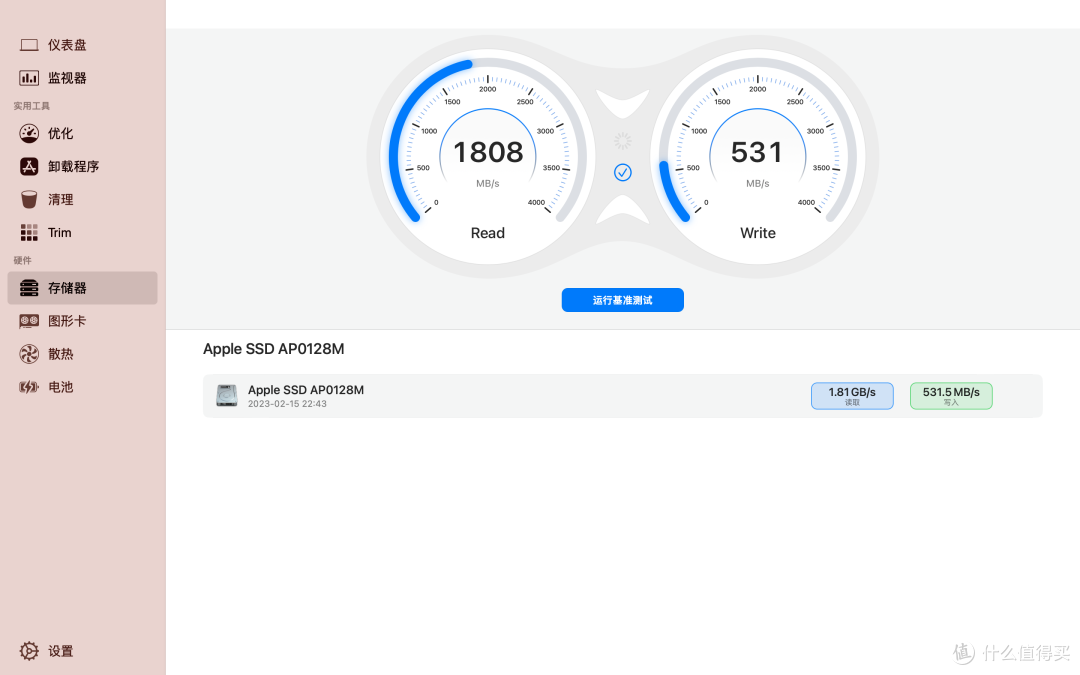The height and width of the screenshot is (675, 1080).
Task: Click the 1.81 GB/s read badge
Action: click(852, 395)
